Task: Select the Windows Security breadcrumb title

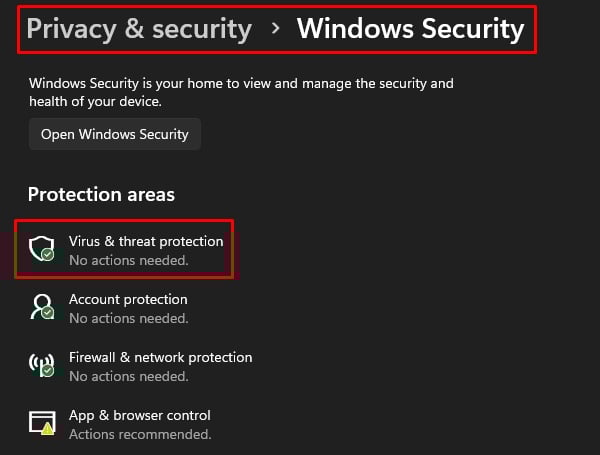Action: point(411,29)
